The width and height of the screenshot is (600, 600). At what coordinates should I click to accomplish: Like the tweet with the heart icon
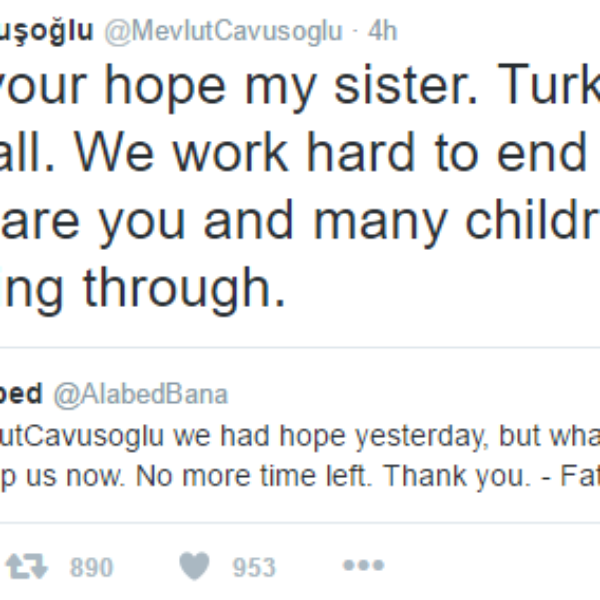point(195,567)
